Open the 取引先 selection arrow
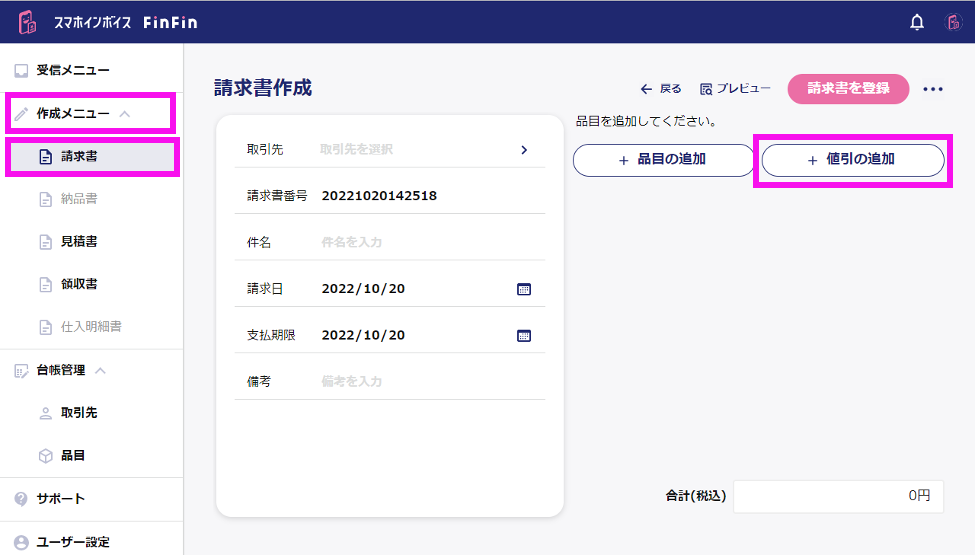Screen dimensions: 976x556 tap(524, 150)
